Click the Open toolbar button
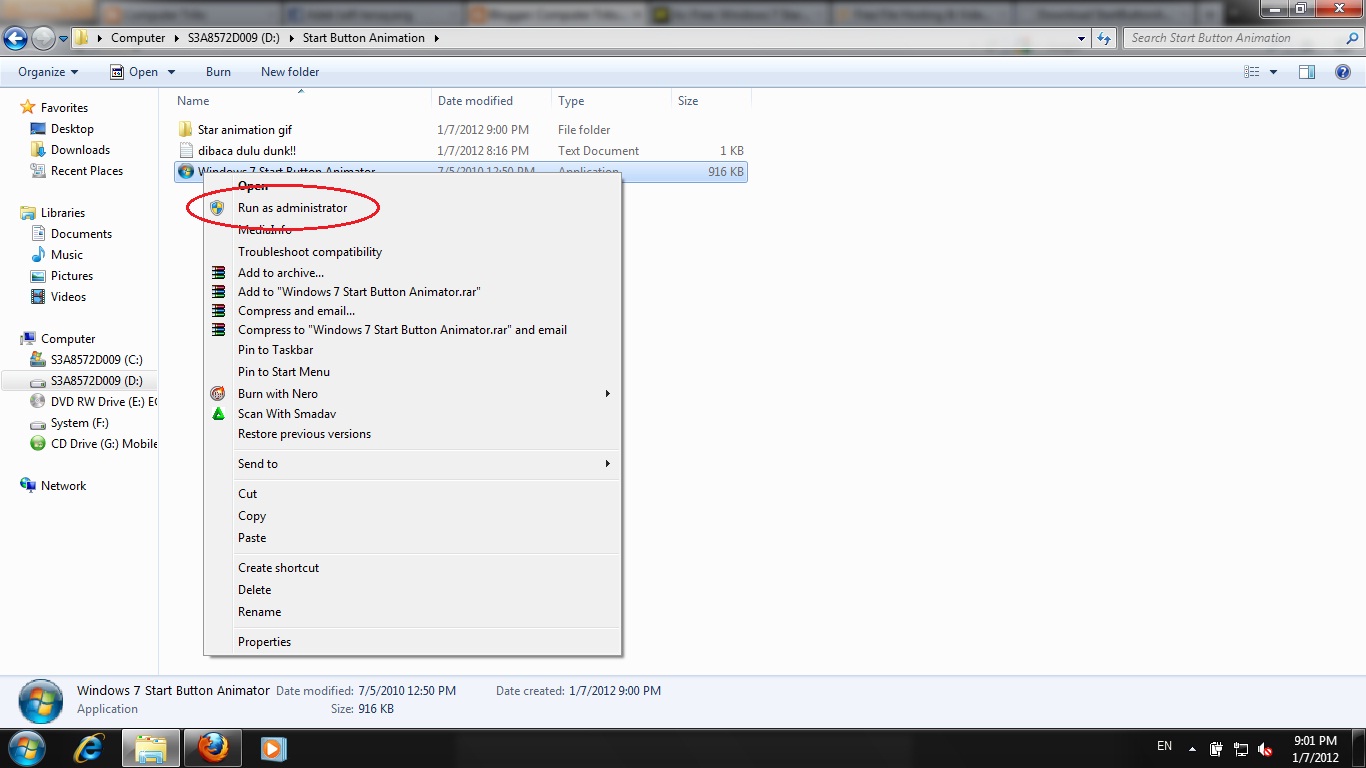Screen dimensions: 1366x768 coord(134,72)
